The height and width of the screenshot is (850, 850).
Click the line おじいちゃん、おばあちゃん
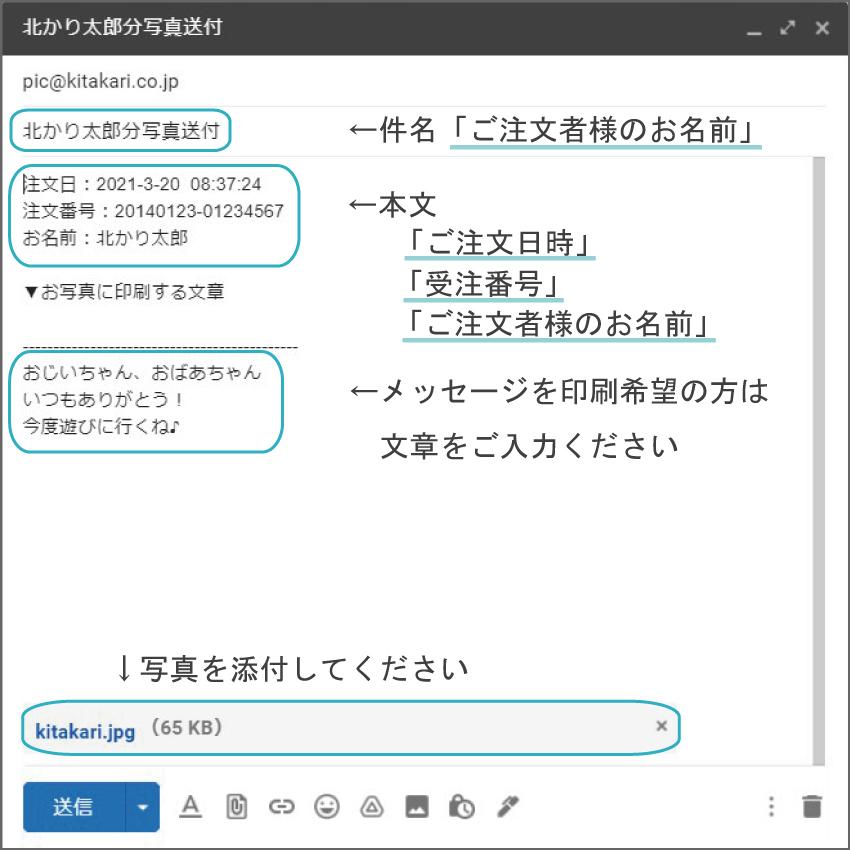coord(142,372)
